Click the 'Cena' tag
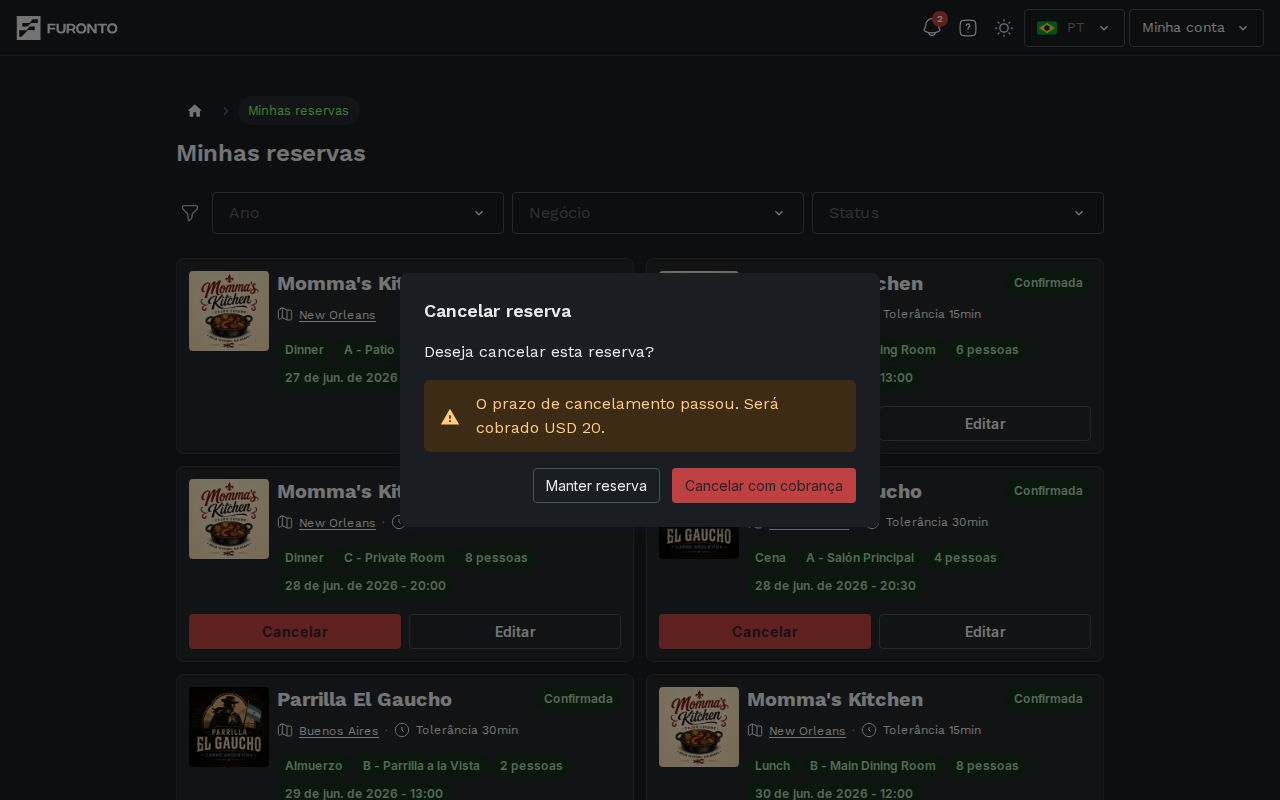The image size is (1280, 800). 770,558
